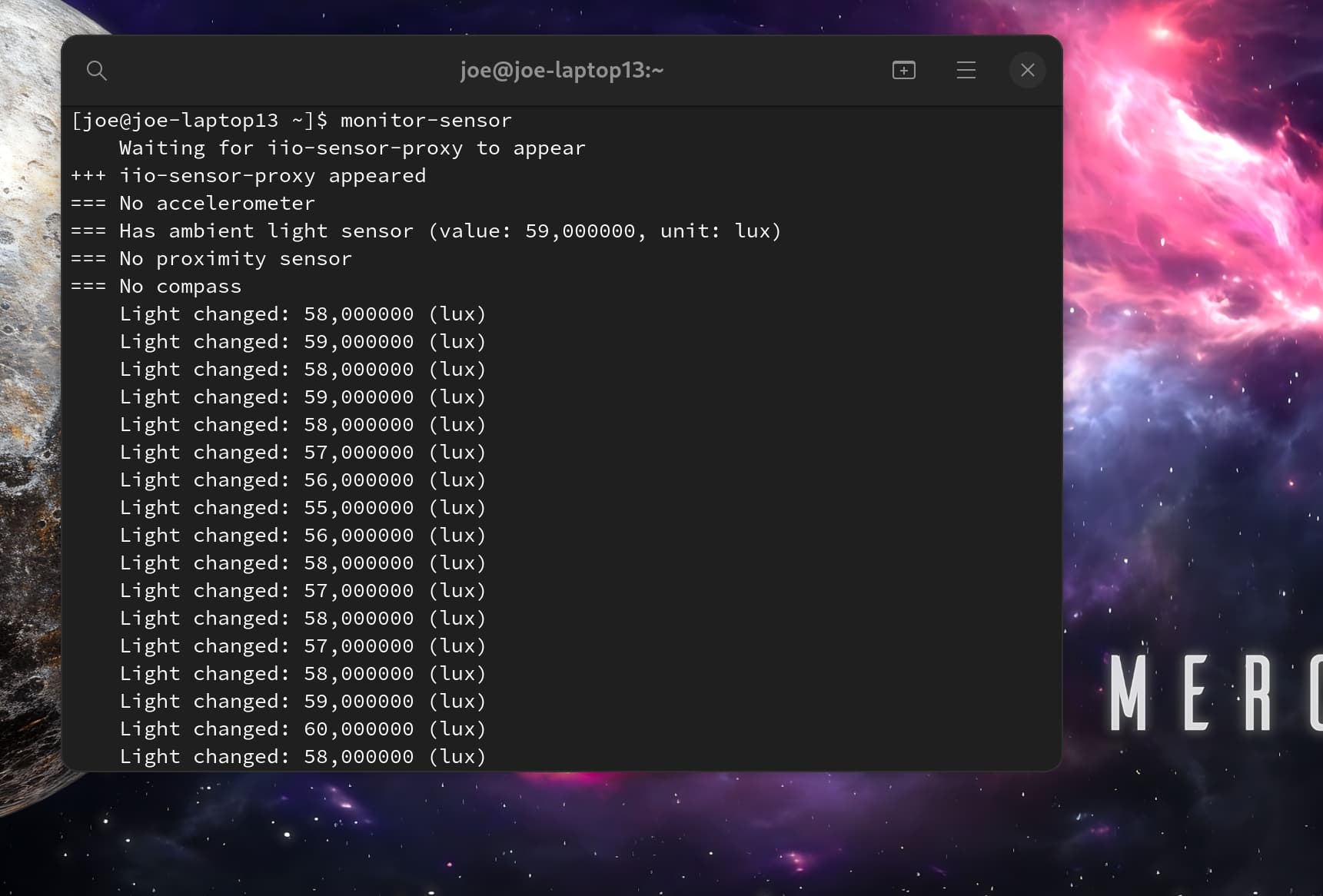Click 'Has ambient light sensor' text
The height and width of the screenshot is (896, 1323).
pos(266,231)
